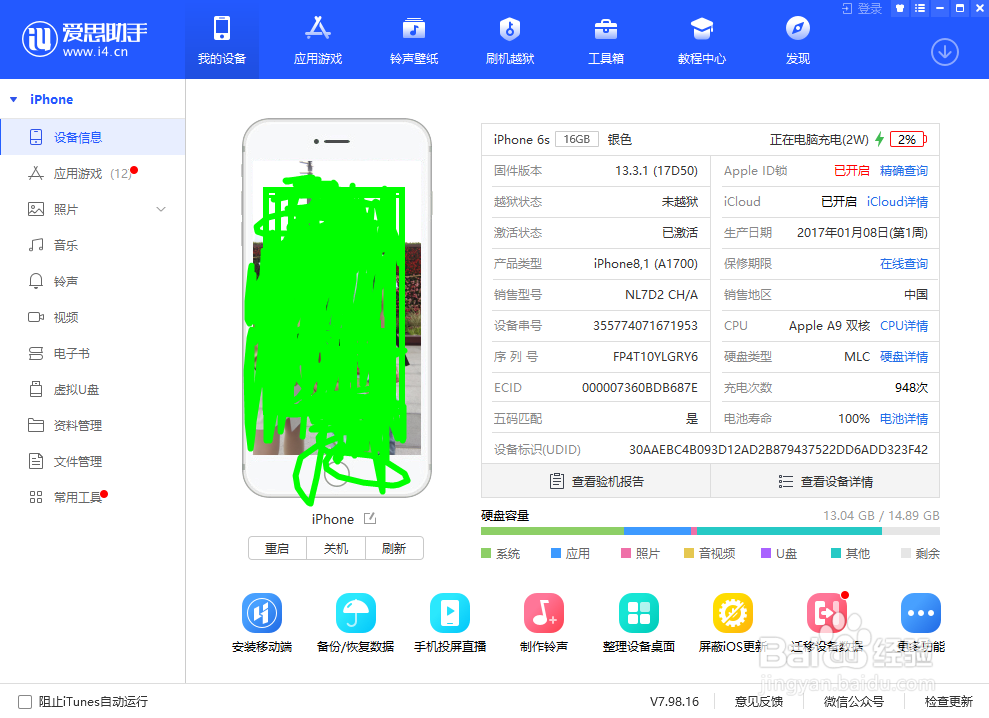Select 虚拟U盘 in the sidebar
Screen dimensions: 989x718
coord(93,389)
